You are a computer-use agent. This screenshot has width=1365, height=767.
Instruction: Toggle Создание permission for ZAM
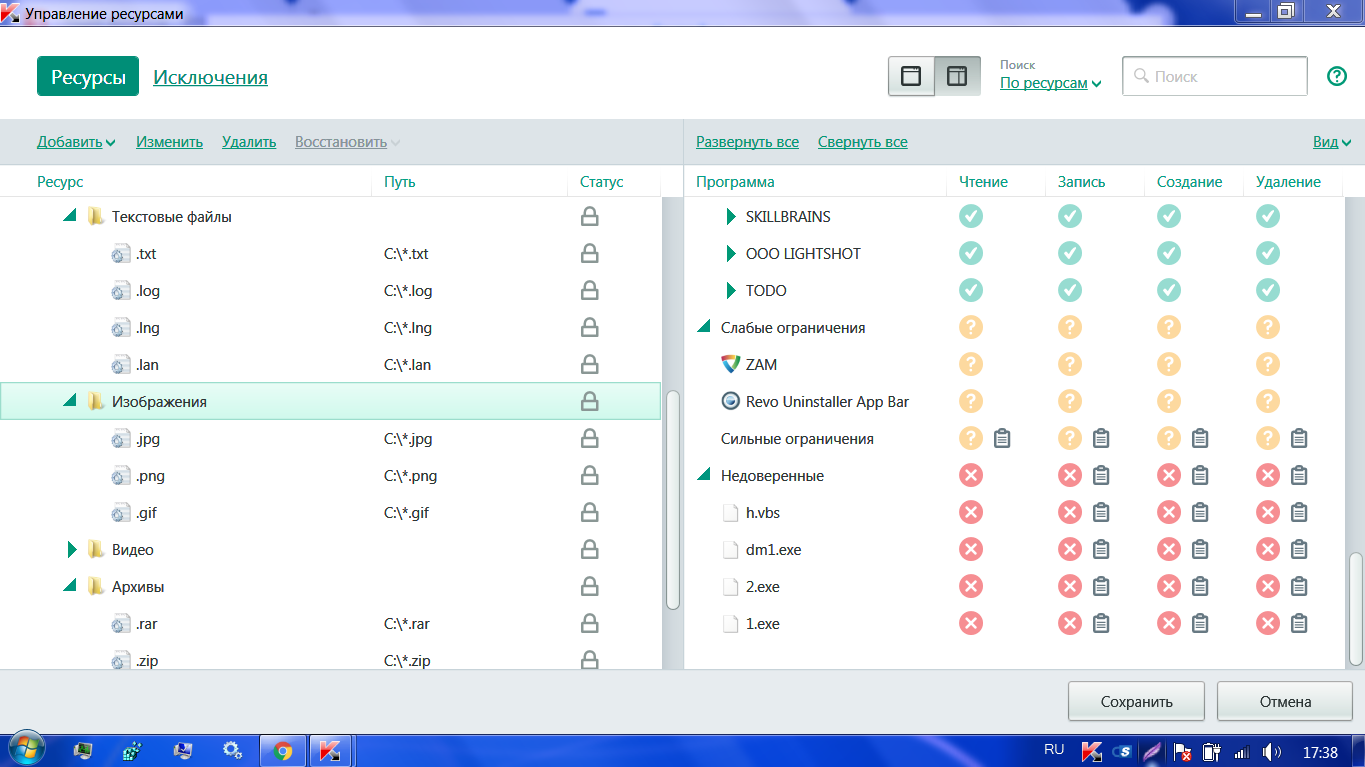click(x=1169, y=364)
